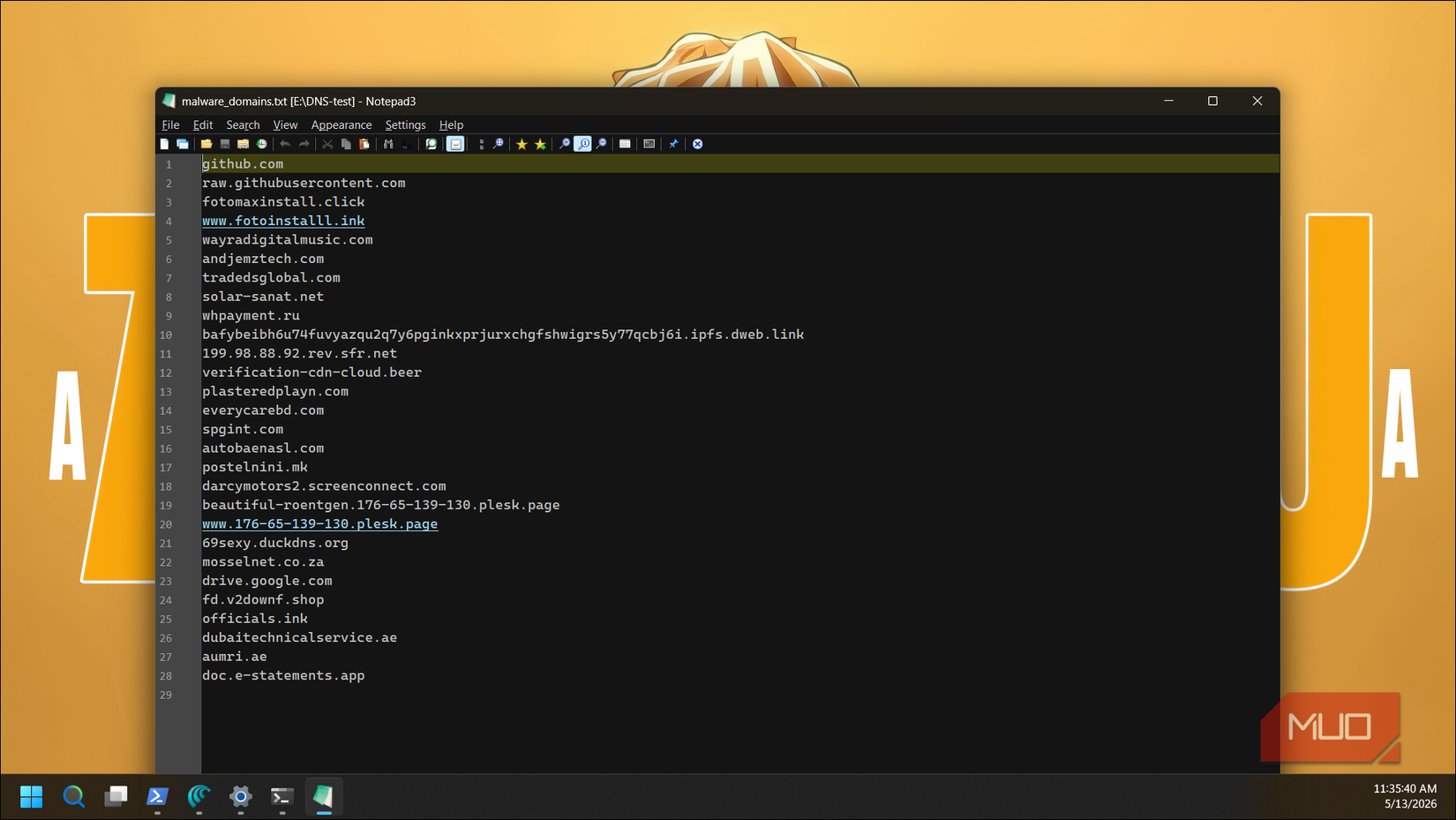1456x820 pixels.
Task: Toggle the Word Wrap toolbar button
Action: click(455, 144)
